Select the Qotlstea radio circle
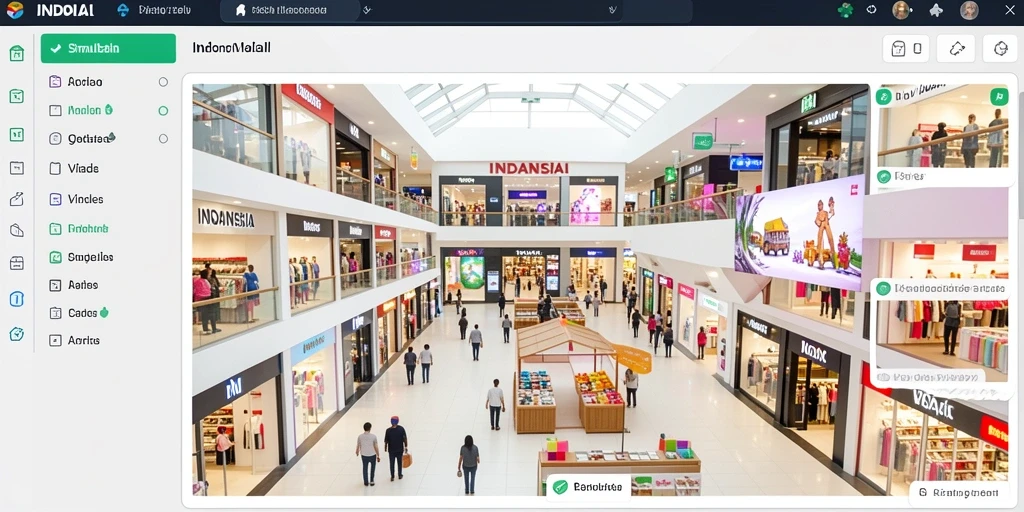The image size is (1024, 512). coord(163,138)
